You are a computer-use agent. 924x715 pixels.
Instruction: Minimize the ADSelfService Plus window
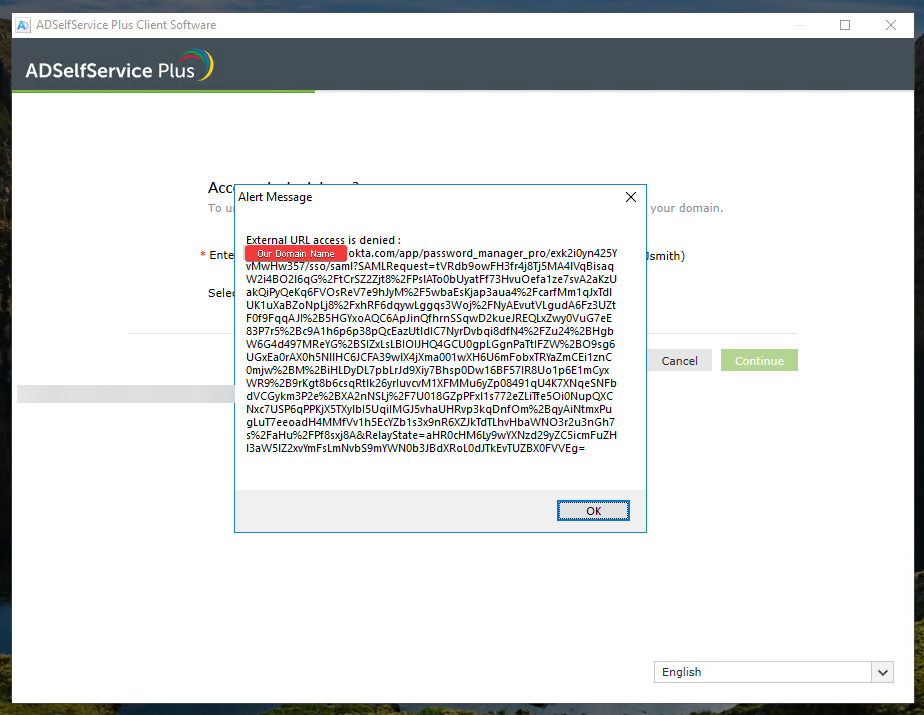point(799,25)
